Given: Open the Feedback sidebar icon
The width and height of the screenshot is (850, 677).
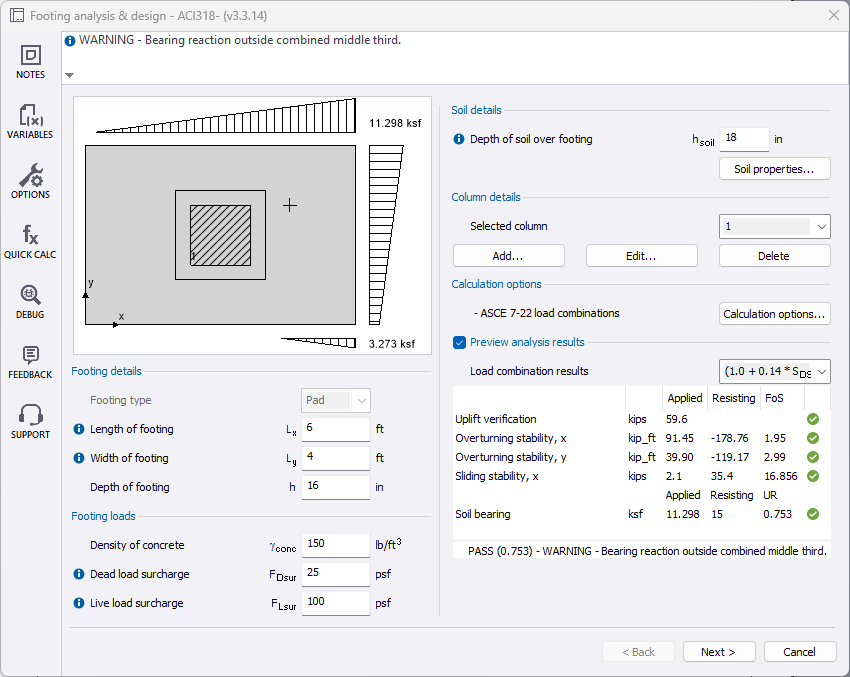Looking at the screenshot, I should (x=30, y=361).
